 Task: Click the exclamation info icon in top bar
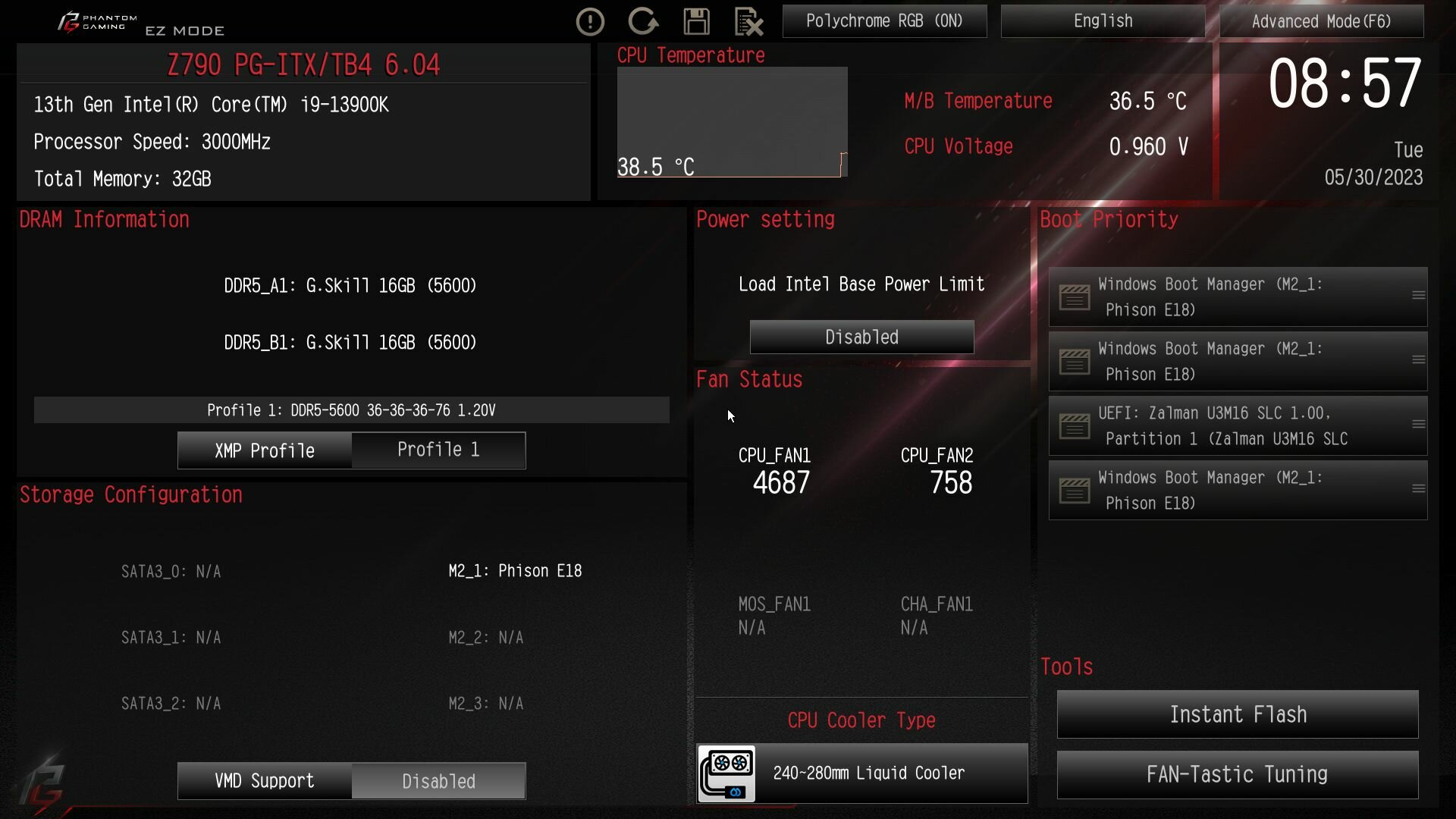(590, 21)
